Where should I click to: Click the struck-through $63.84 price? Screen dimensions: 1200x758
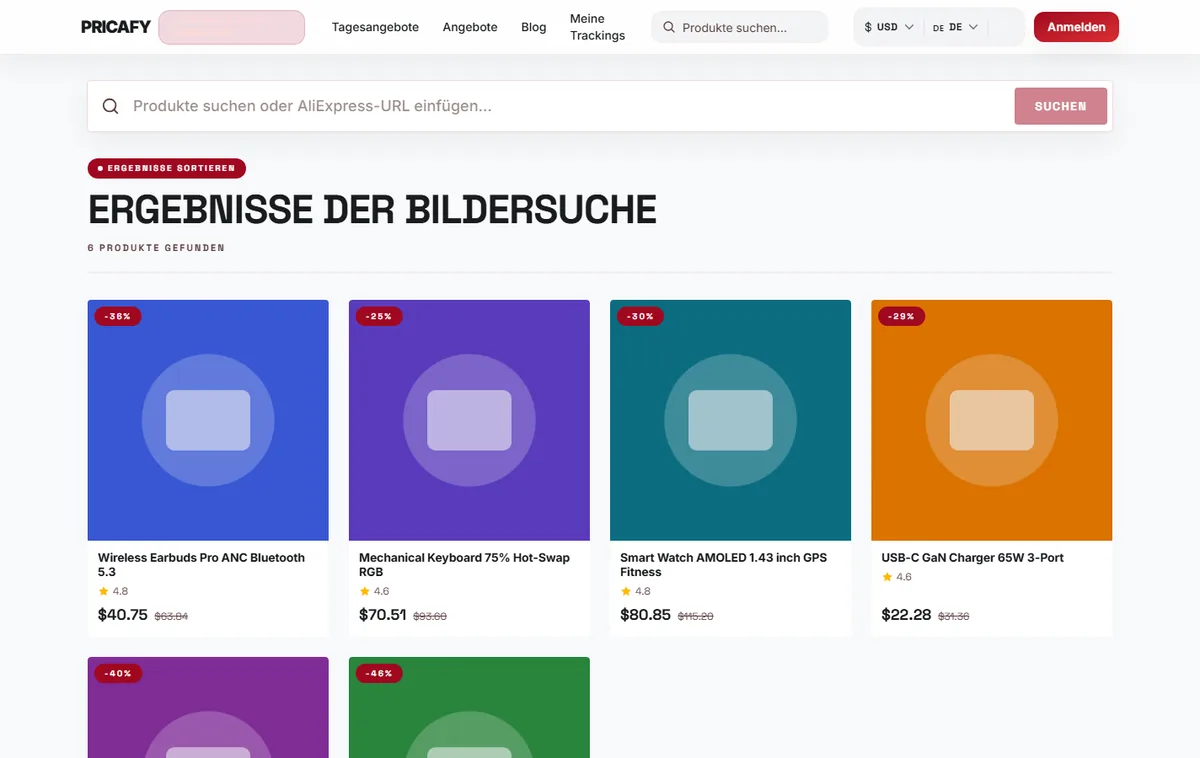(x=171, y=616)
